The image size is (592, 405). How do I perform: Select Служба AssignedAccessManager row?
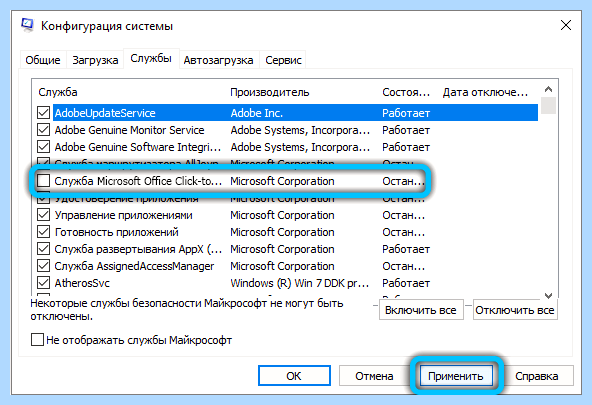click(x=288, y=266)
